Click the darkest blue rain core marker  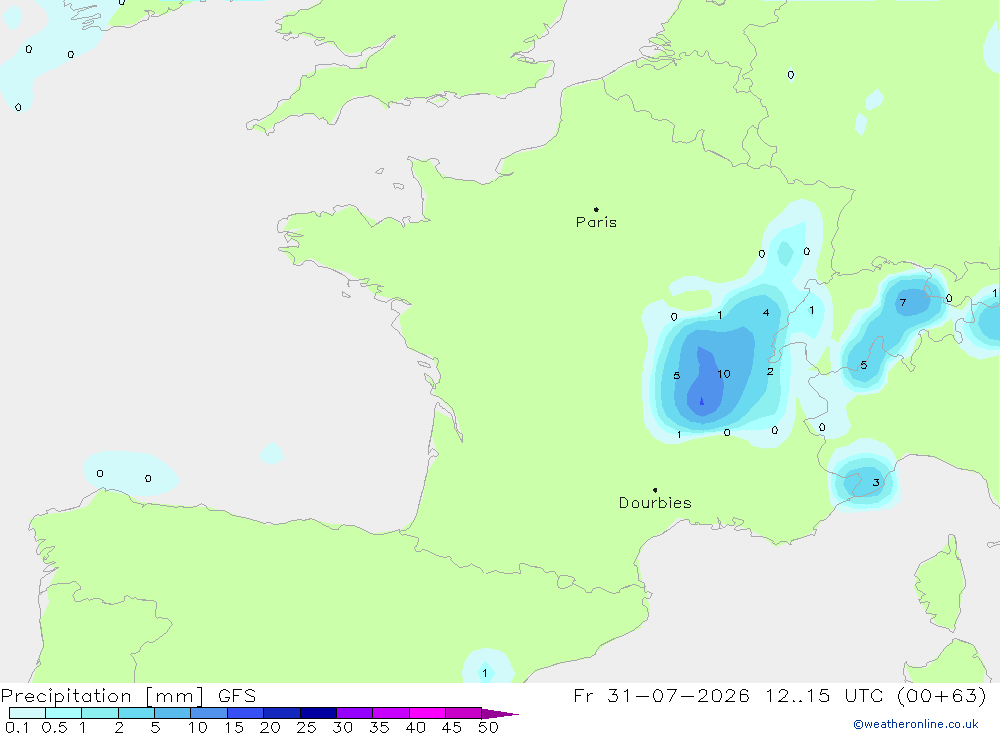[x=702, y=401]
